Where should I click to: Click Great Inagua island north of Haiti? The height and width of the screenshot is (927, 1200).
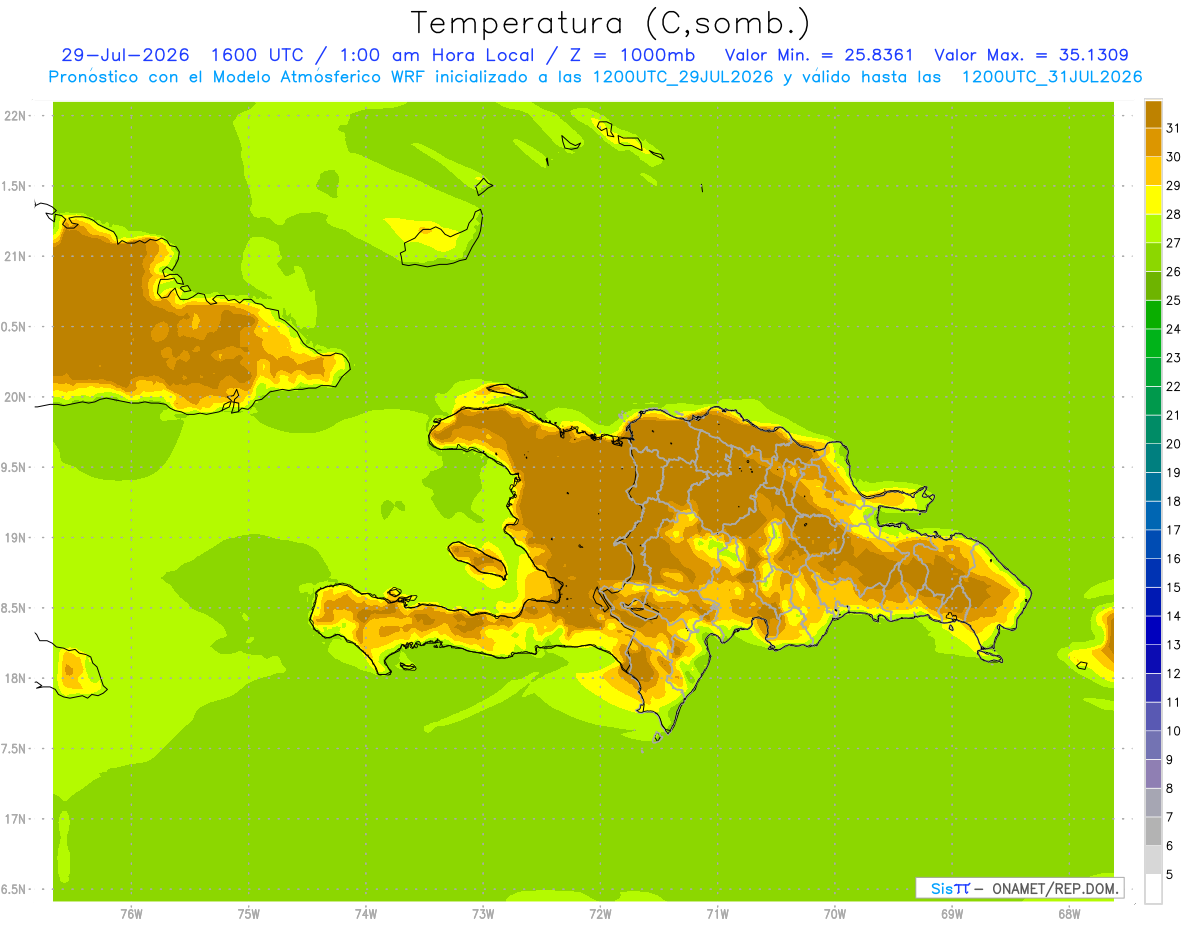(x=441, y=240)
